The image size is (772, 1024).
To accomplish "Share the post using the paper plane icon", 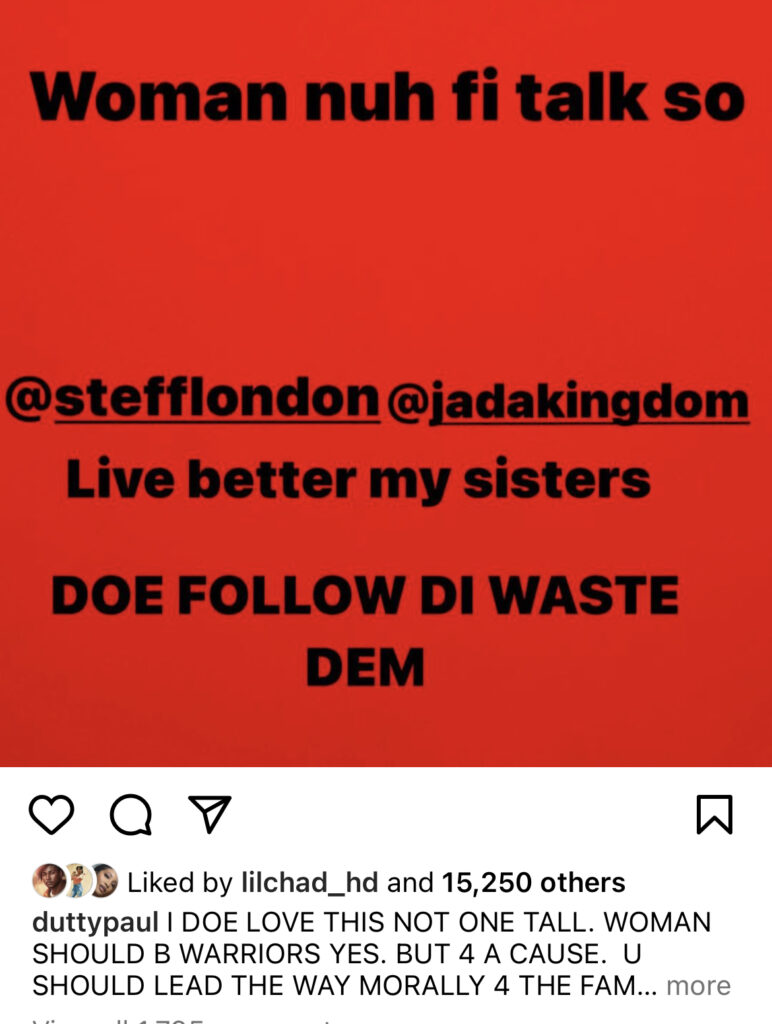I will pyautogui.click(x=210, y=813).
